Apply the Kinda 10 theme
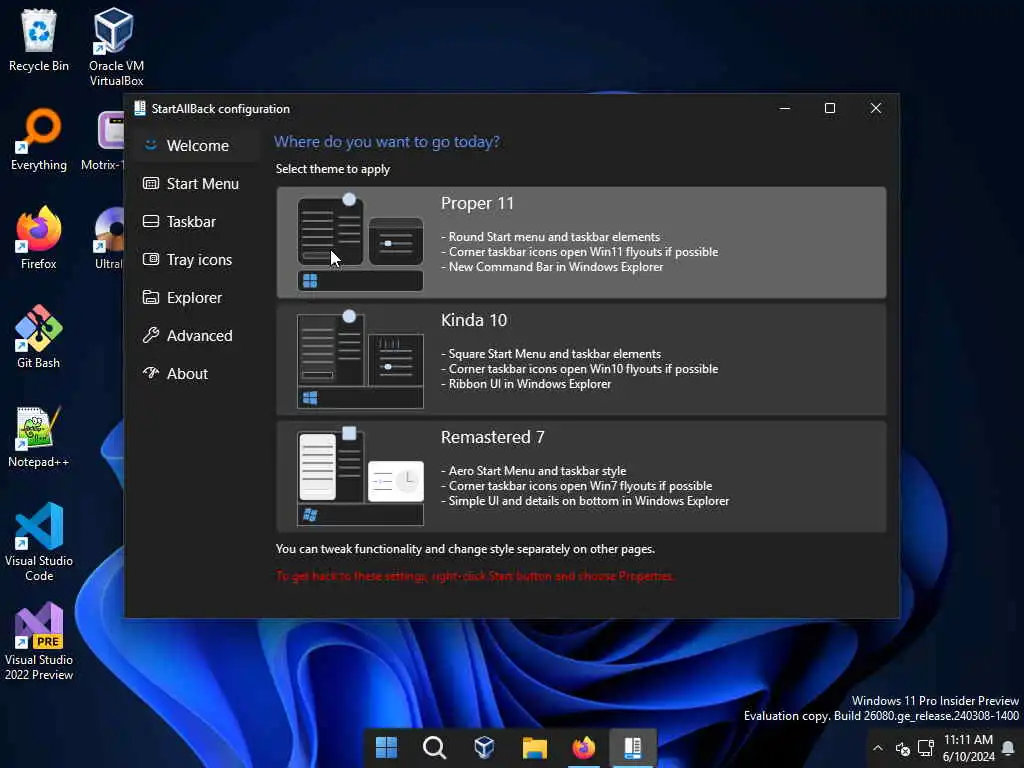 pyautogui.click(x=581, y=359)
